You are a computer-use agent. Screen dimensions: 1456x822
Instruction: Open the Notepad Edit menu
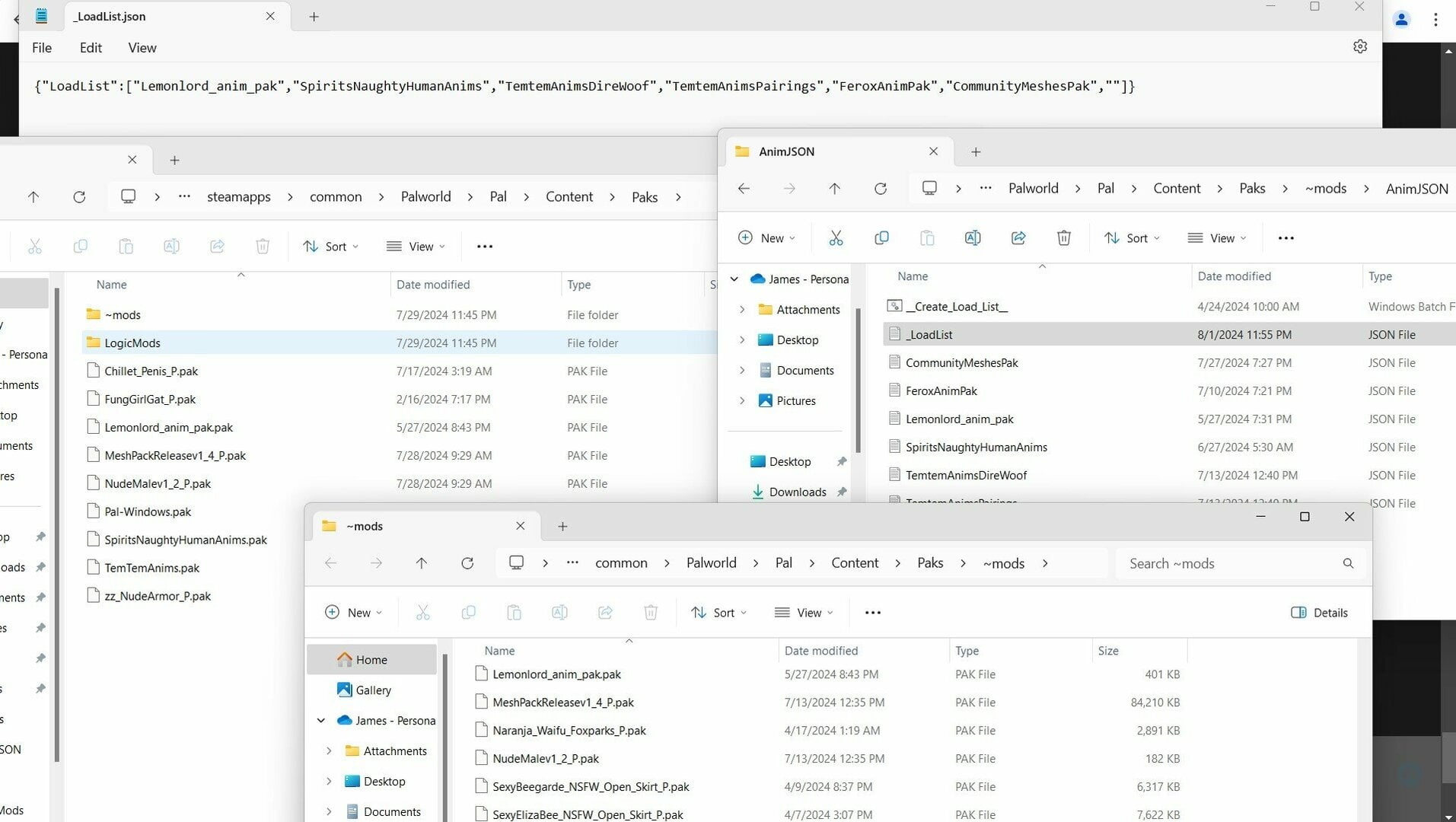coord(91,48)
